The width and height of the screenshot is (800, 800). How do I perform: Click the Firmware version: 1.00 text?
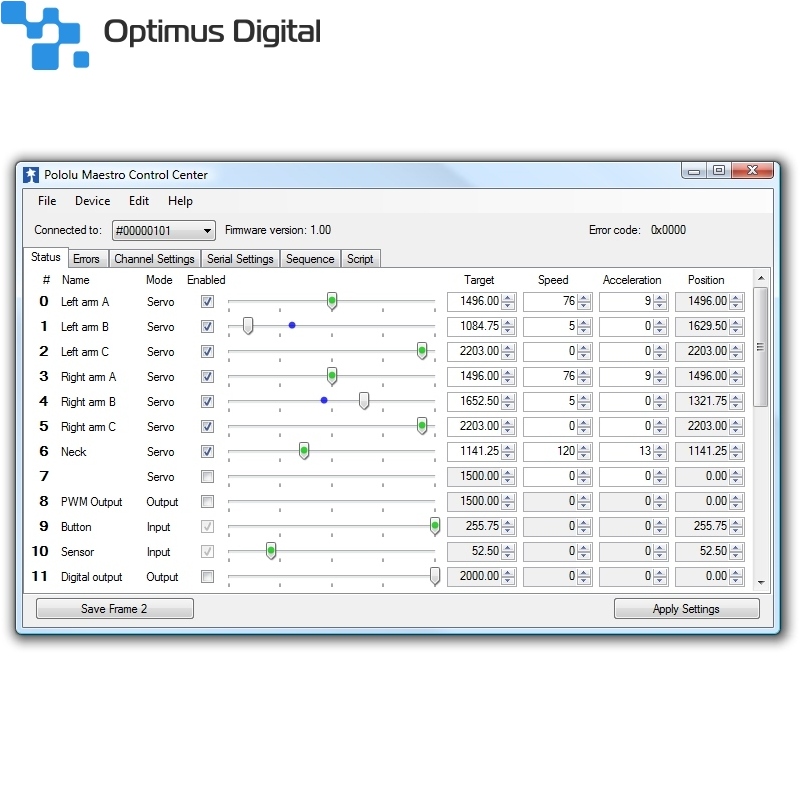[278, 230]
